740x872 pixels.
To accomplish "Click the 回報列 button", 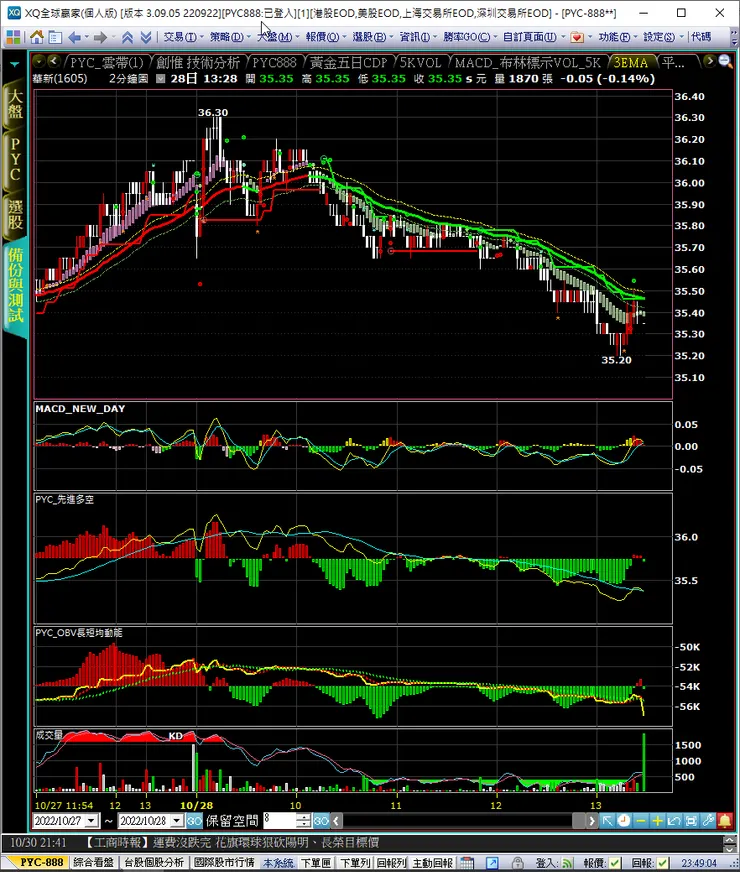I will (391, 863).
